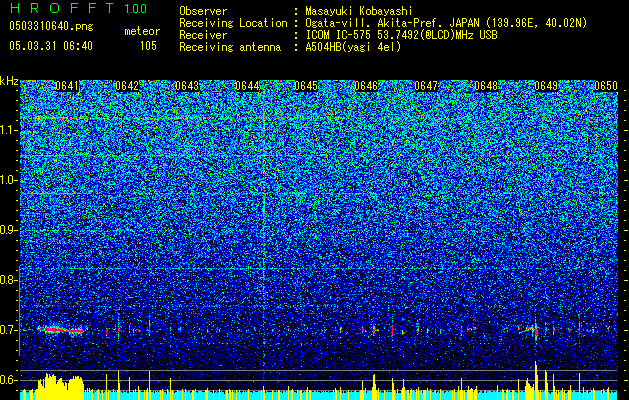Click the 0648 time marker

click(486, 86)
